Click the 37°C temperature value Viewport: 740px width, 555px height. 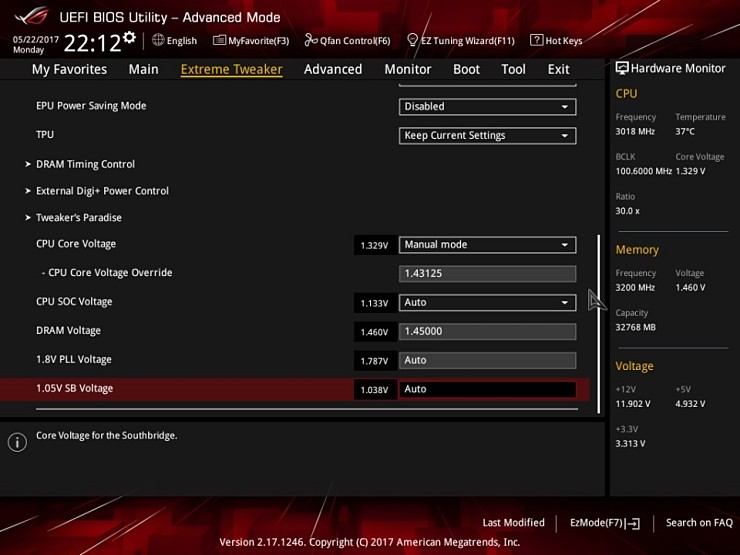point(685,132)
